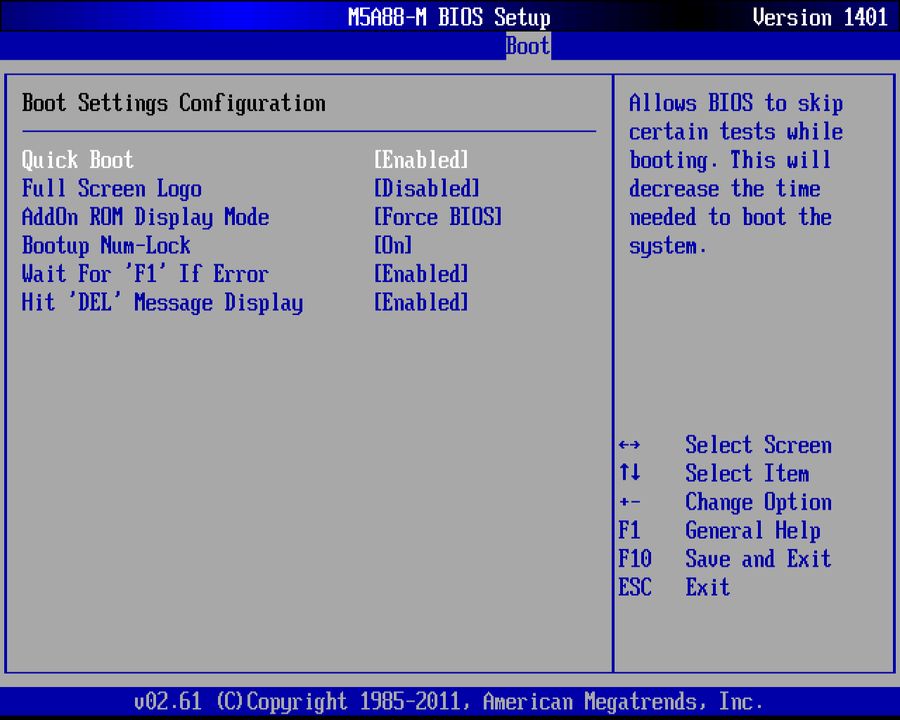Change Full Screen Logo [Disabled] value
The image size is (900, 720).
[x=426, y=188]
